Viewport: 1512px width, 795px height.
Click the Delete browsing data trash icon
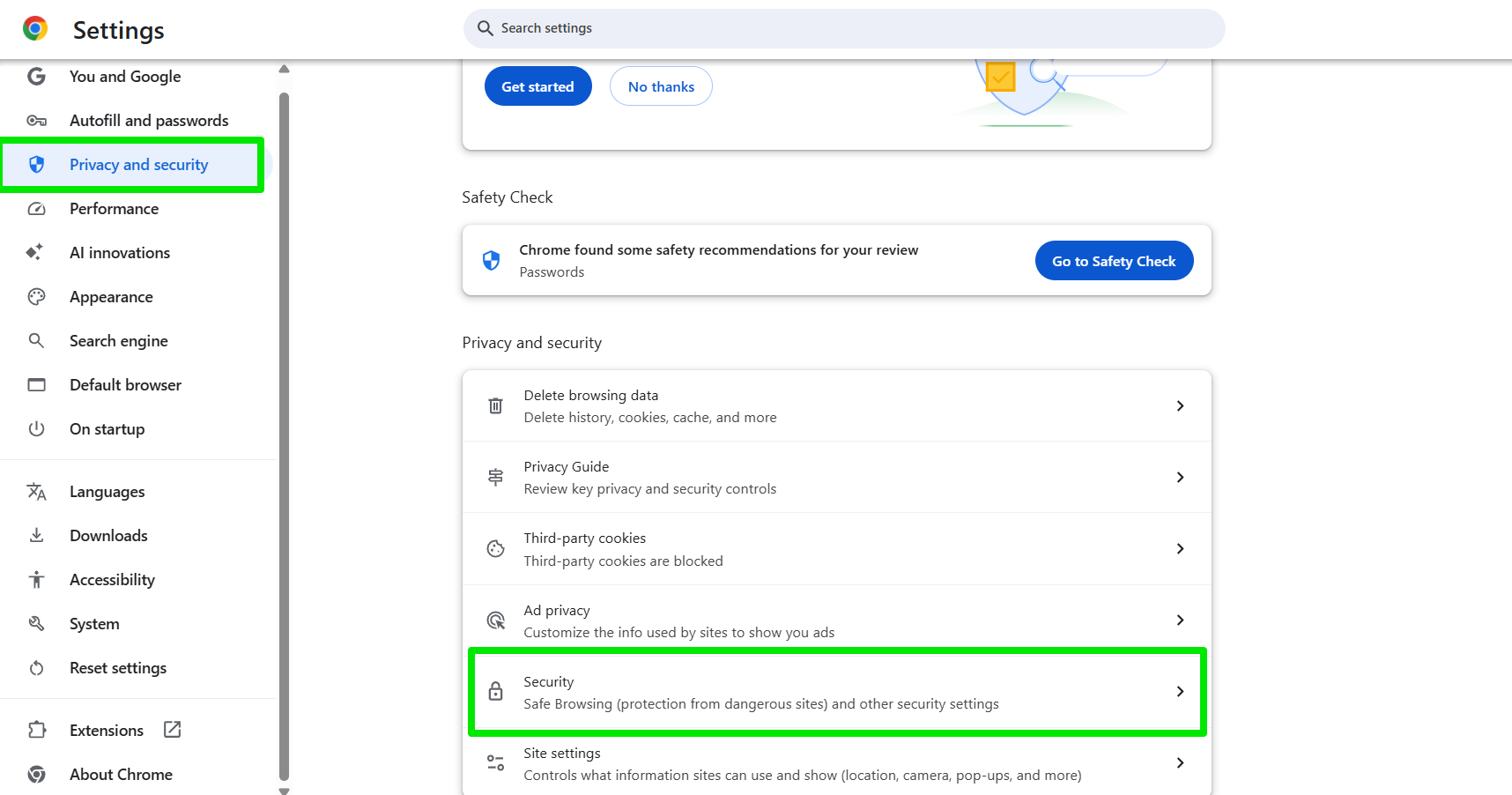pyautogui.click(x=496, y=406)
